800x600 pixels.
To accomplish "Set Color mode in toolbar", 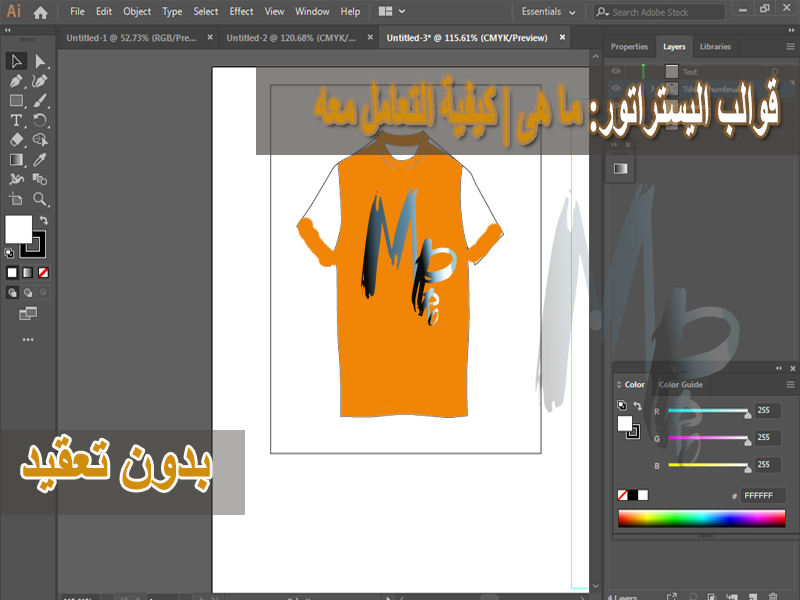I will pos(12,273).
